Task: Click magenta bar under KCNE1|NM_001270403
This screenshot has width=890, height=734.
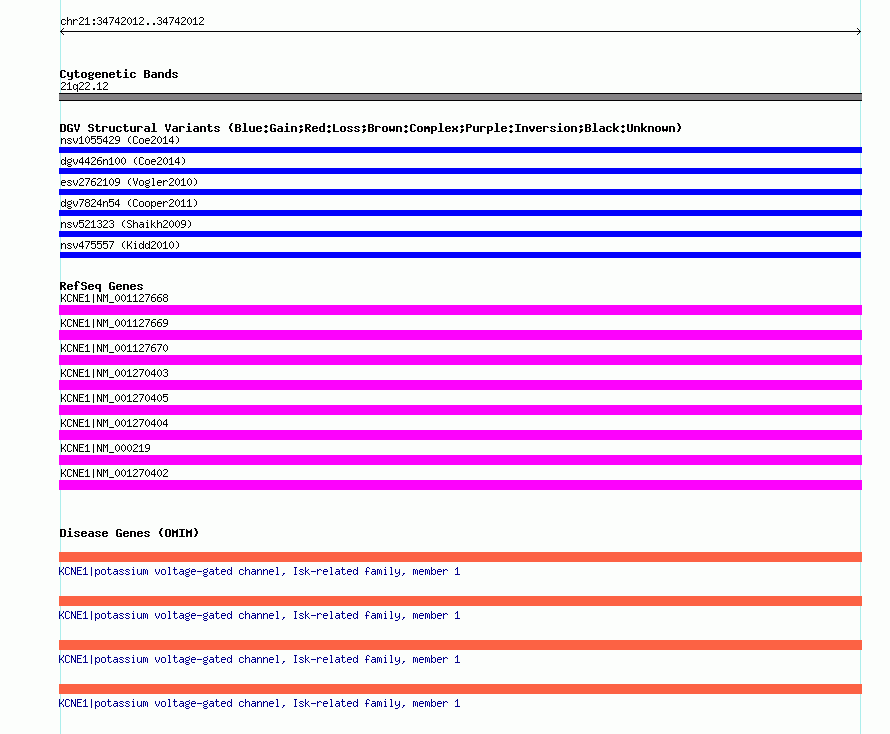Action: (460, 385)
